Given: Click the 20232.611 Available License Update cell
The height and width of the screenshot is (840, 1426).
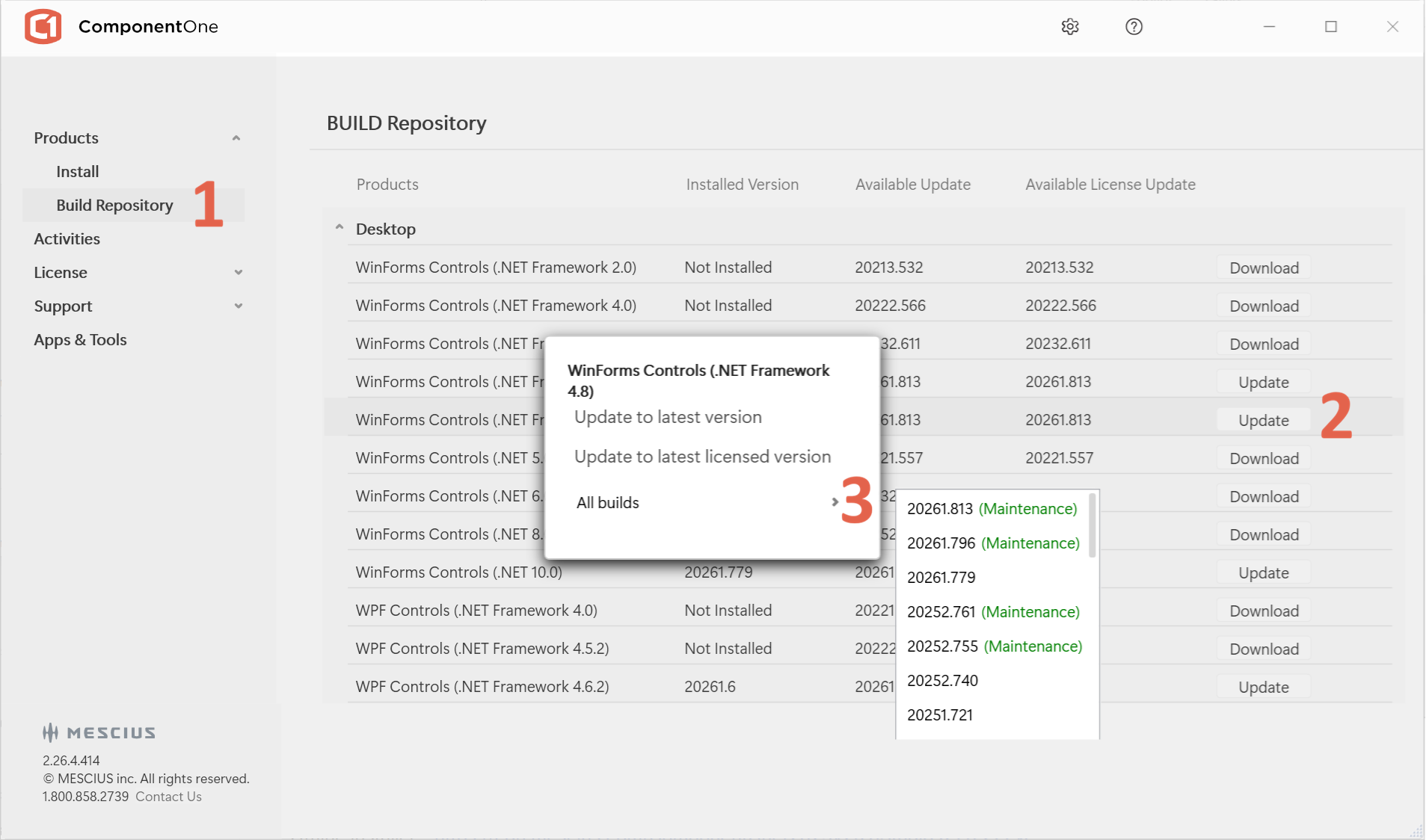Looking at the screenshot, I should pyautogui.click(x=1058, y=344).
